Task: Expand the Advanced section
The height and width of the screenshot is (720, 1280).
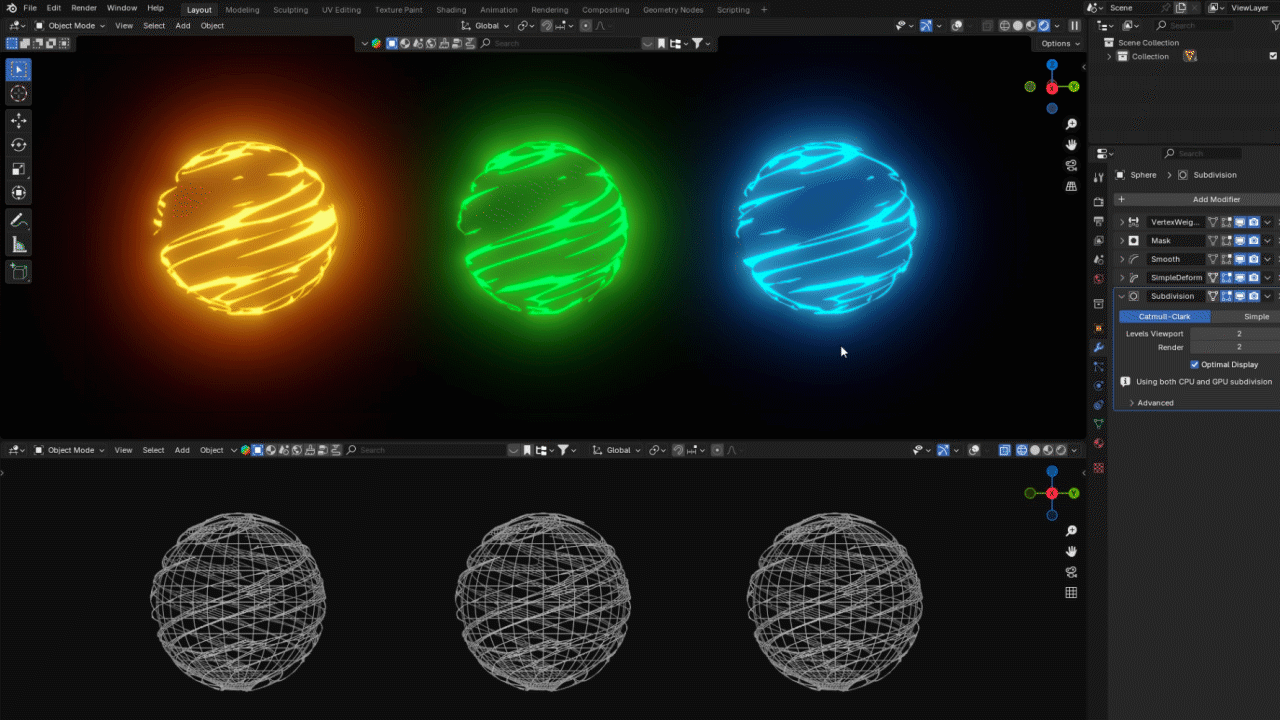Action: [1155, 403]
